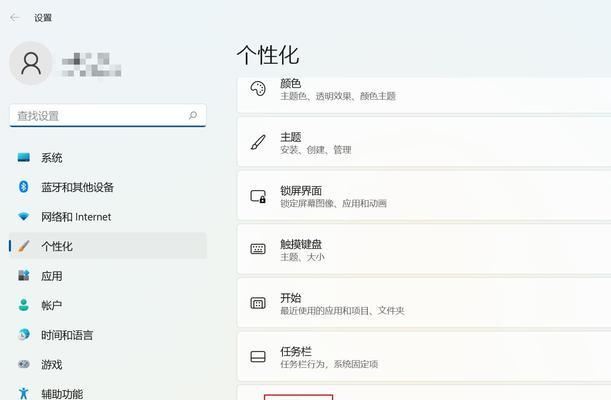Go back with the arrow icon
Image resolution: width=611 pixels, height=400 pixels.
click(x=15, y=18)
